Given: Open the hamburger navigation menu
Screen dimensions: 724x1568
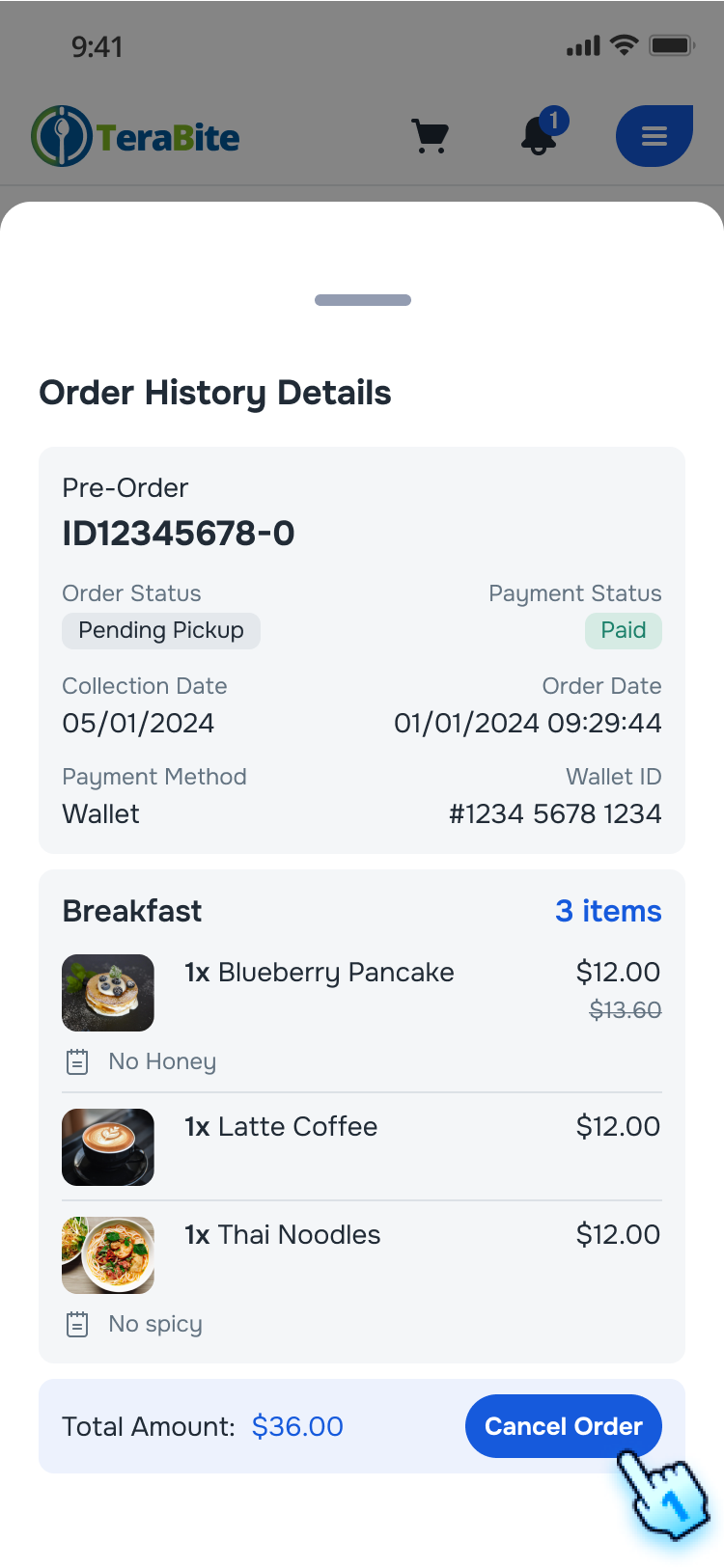Looking at the screenshot, I should [x=654, y=136].
